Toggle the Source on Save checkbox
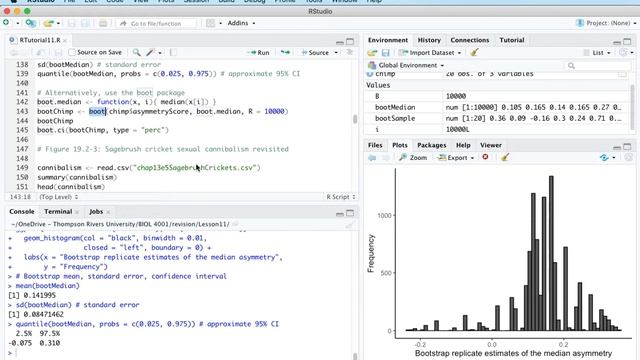640x360 pixels. coord(72,52)
